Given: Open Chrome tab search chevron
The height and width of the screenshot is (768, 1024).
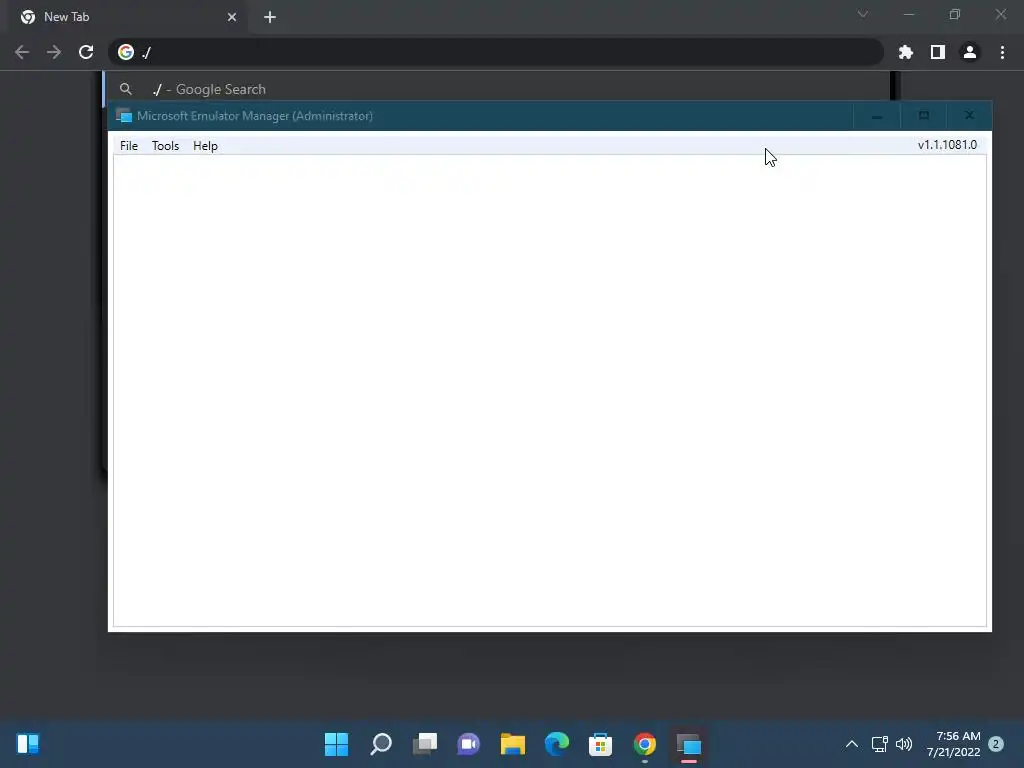Looking at the screenshot, I should tap(863, 14).
